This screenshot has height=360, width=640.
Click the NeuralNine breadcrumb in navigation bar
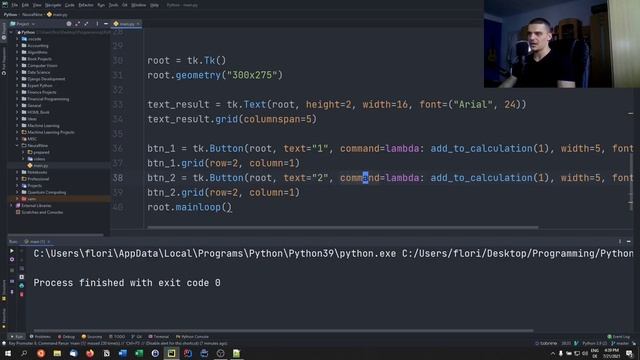click(32, 14)
